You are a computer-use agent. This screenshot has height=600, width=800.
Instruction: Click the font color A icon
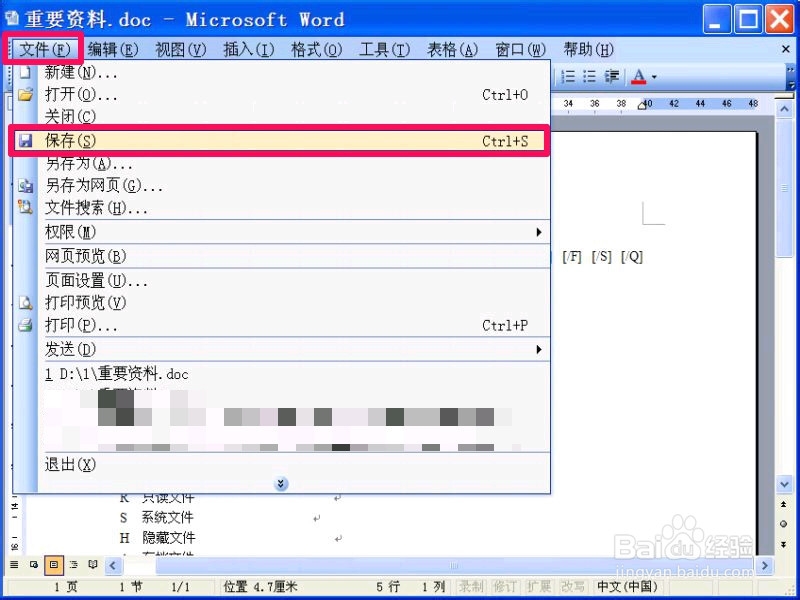(638, 77)
